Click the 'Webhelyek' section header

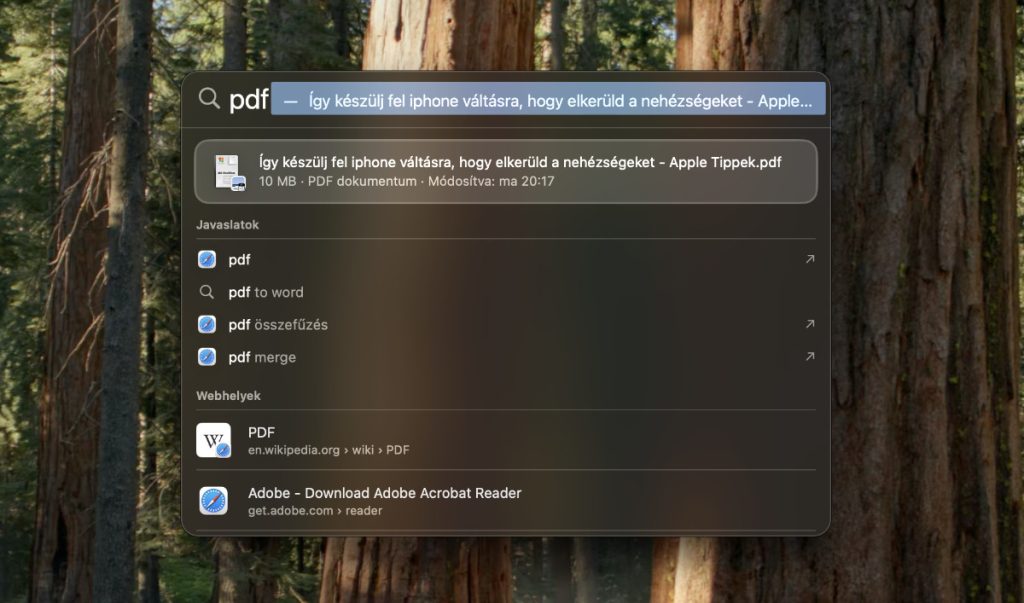[228, 396]
